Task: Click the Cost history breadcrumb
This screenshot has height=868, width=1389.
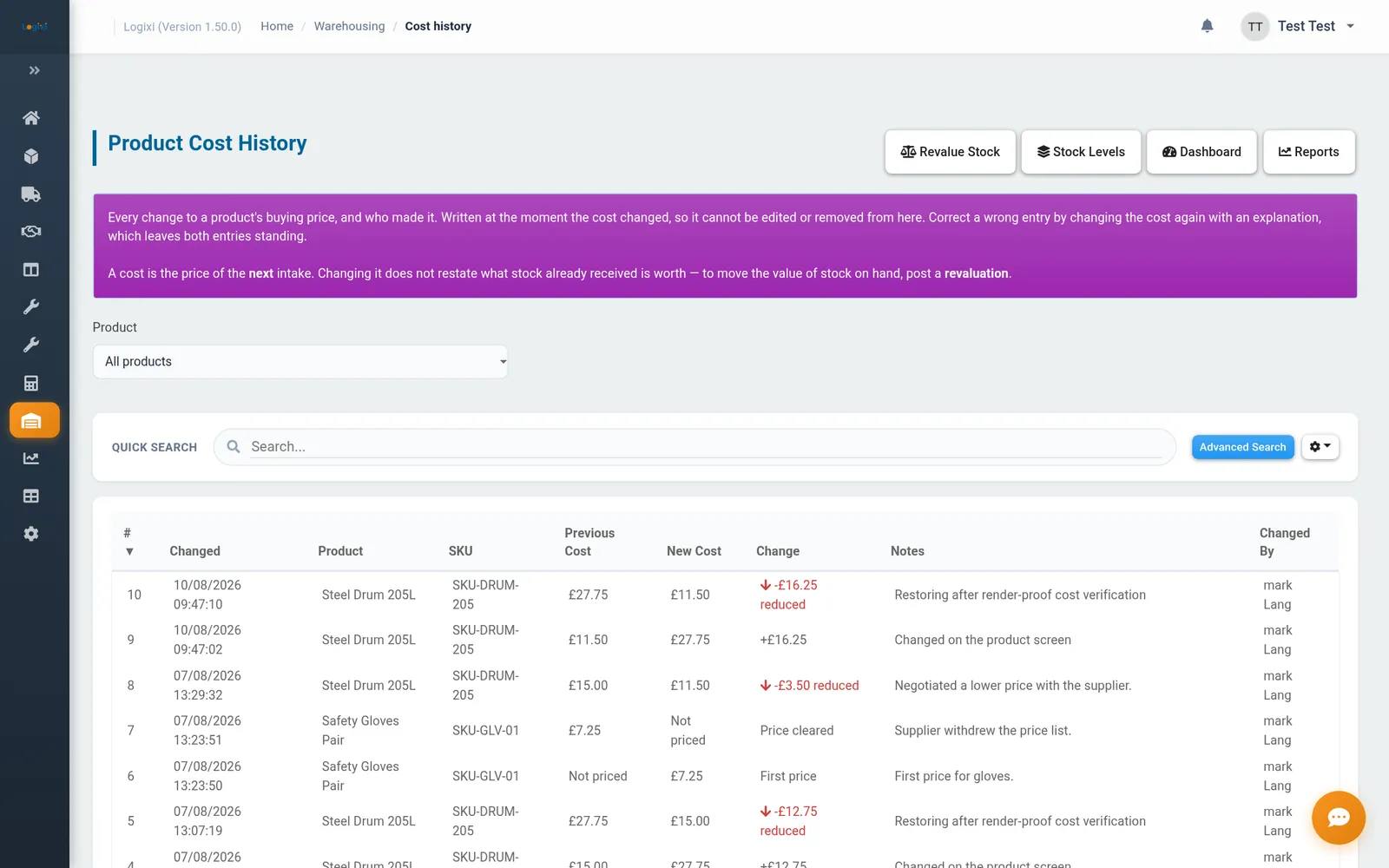Action: click(x=438, y=26)
